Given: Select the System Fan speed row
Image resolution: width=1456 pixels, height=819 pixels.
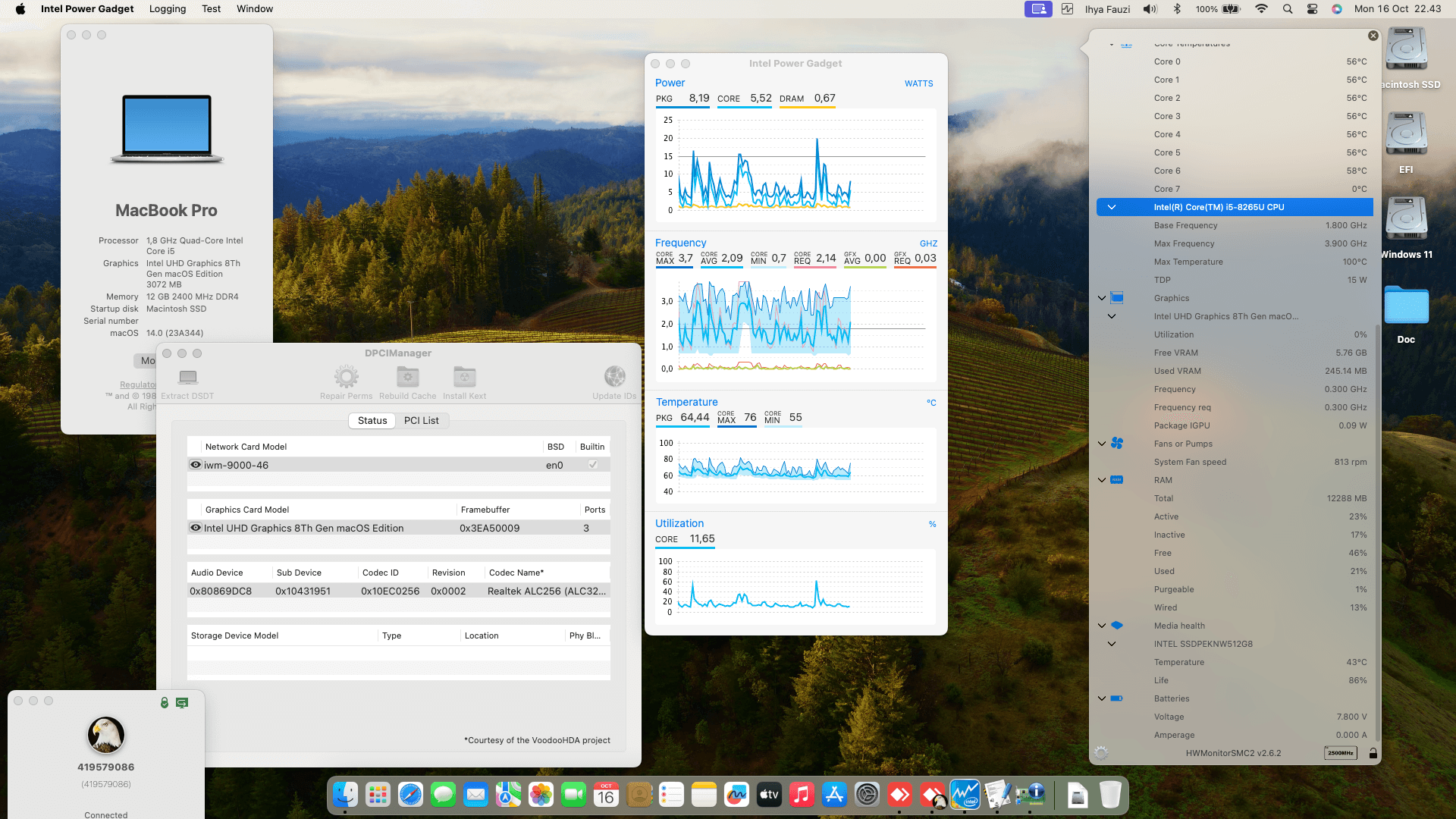Looking at the screenshot, I should (1235, 462).
